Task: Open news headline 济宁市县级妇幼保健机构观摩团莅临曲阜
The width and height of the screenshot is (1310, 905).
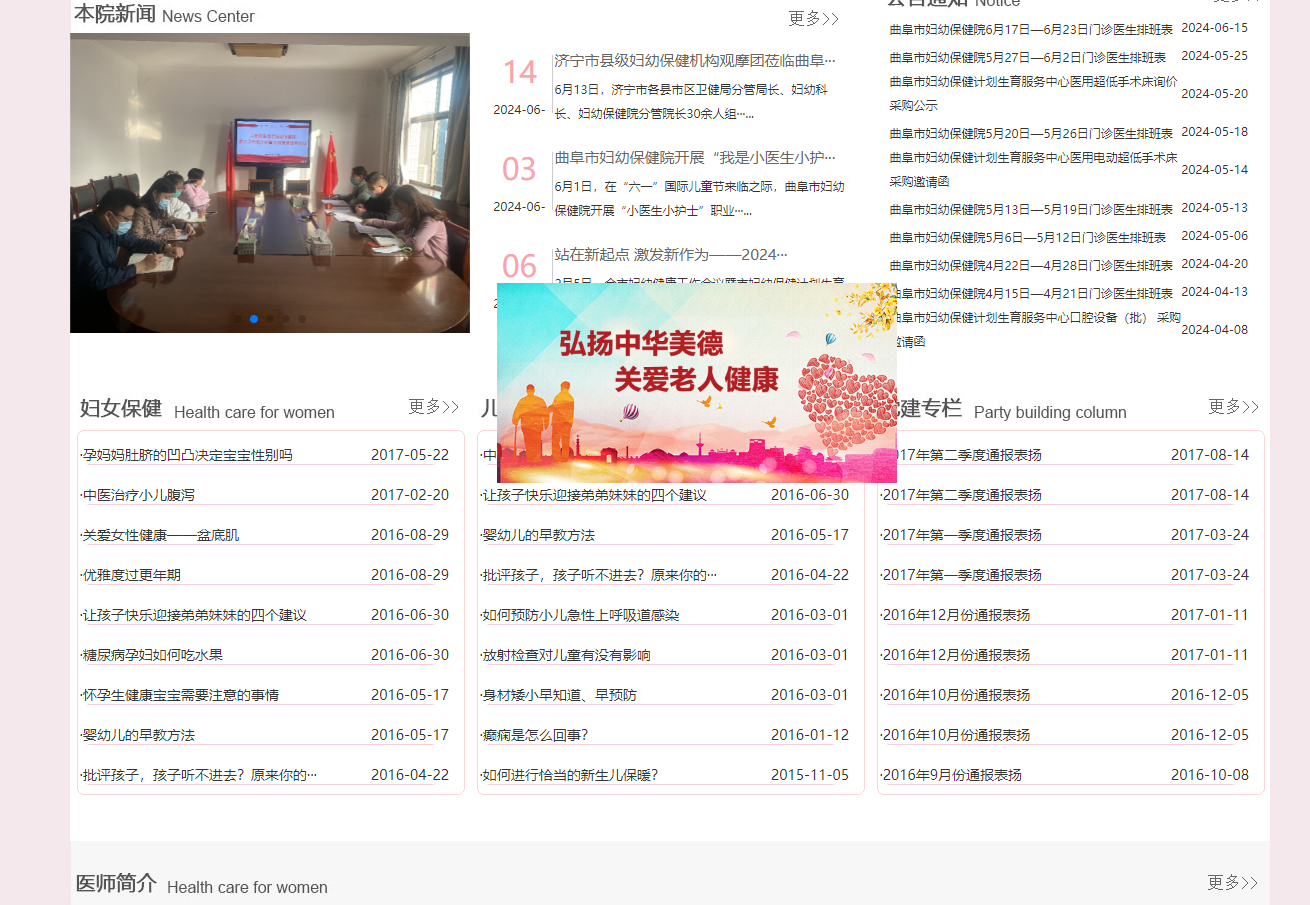Action: [x=695, y=60]
